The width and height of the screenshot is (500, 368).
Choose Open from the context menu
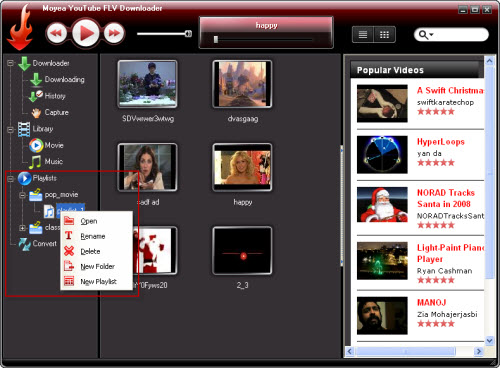(x=96, y=221)
